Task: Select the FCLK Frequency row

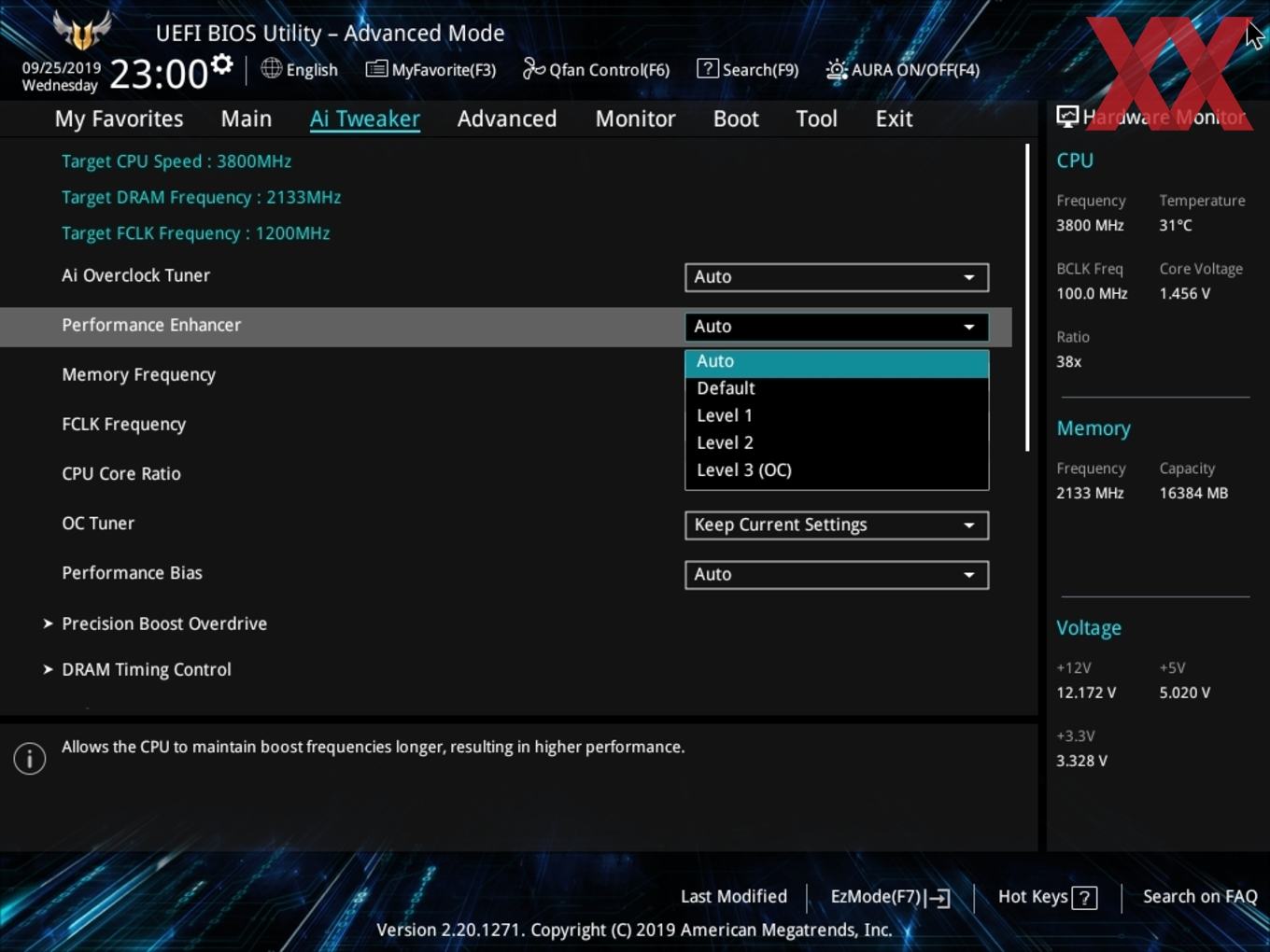Action: point(123,424)
